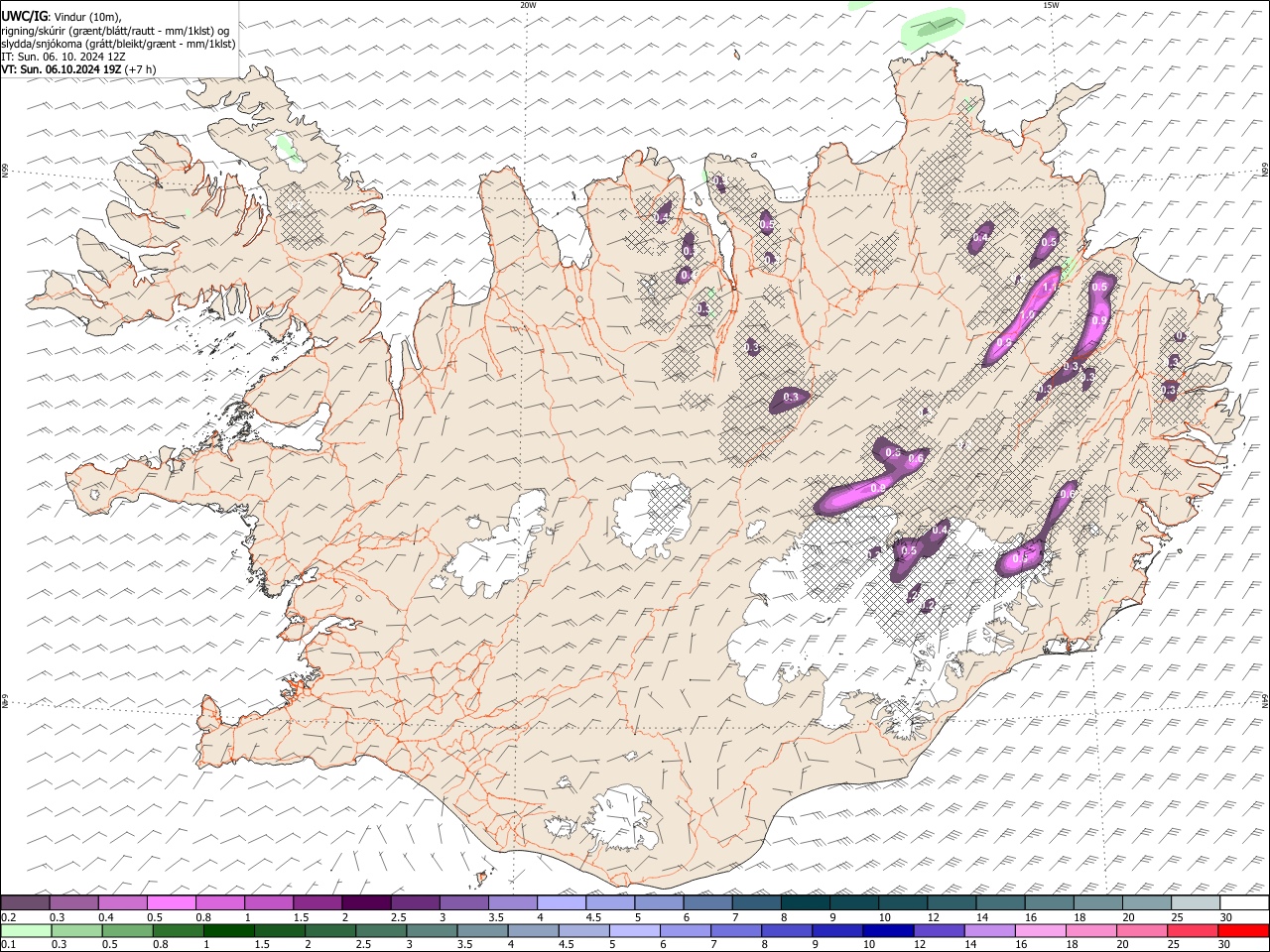Select lower-row deep blue swatch between 10 and 12

pyautogui.click(x=887, y=930)
